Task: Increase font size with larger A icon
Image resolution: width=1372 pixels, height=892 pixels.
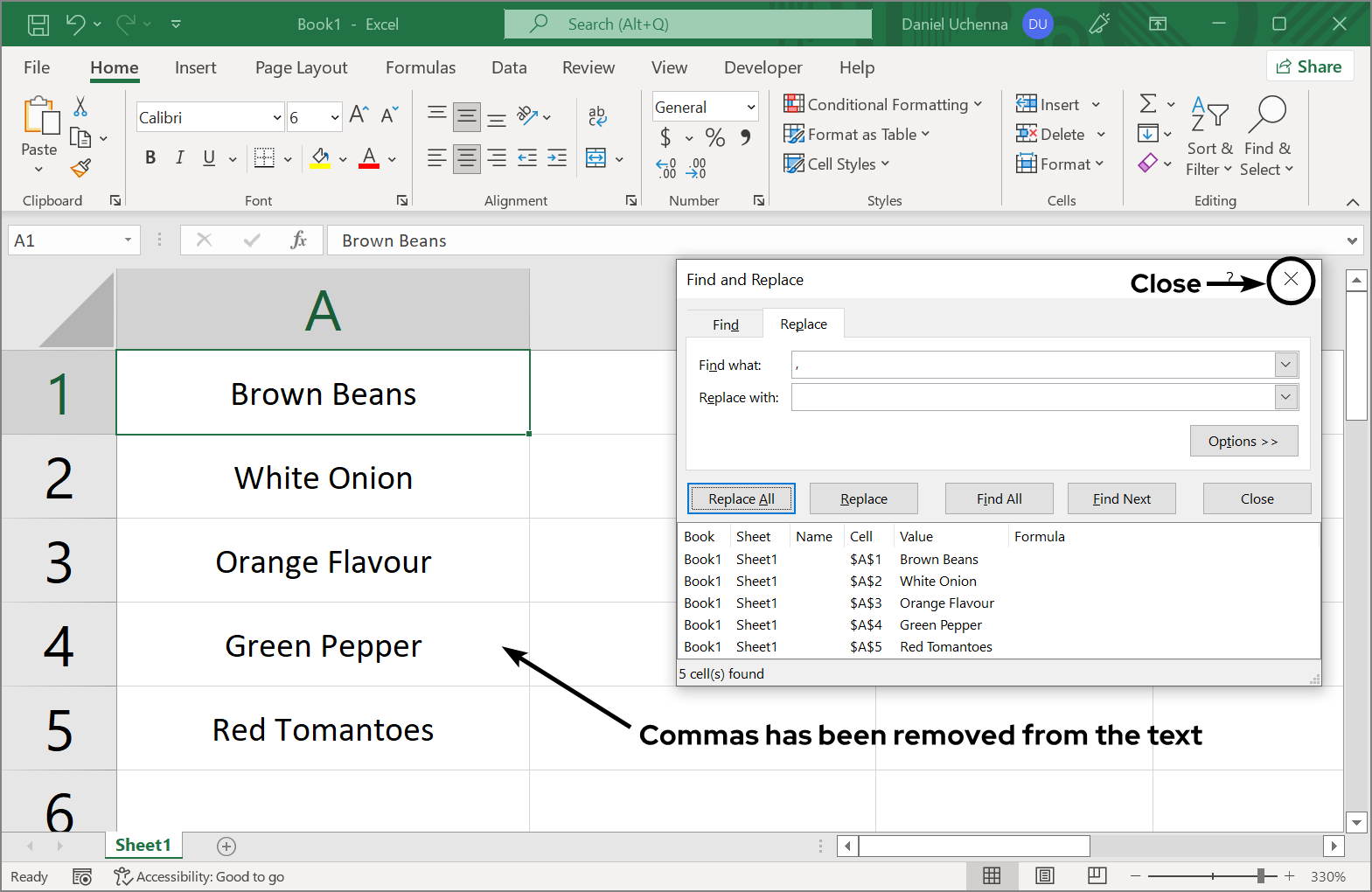Action: [x=359, y=115]
